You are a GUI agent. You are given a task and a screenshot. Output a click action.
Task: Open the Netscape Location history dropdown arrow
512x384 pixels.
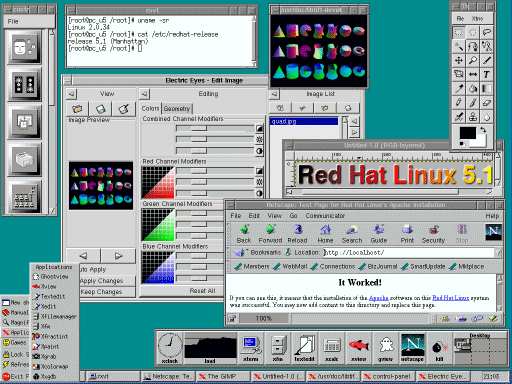[498, 253]
